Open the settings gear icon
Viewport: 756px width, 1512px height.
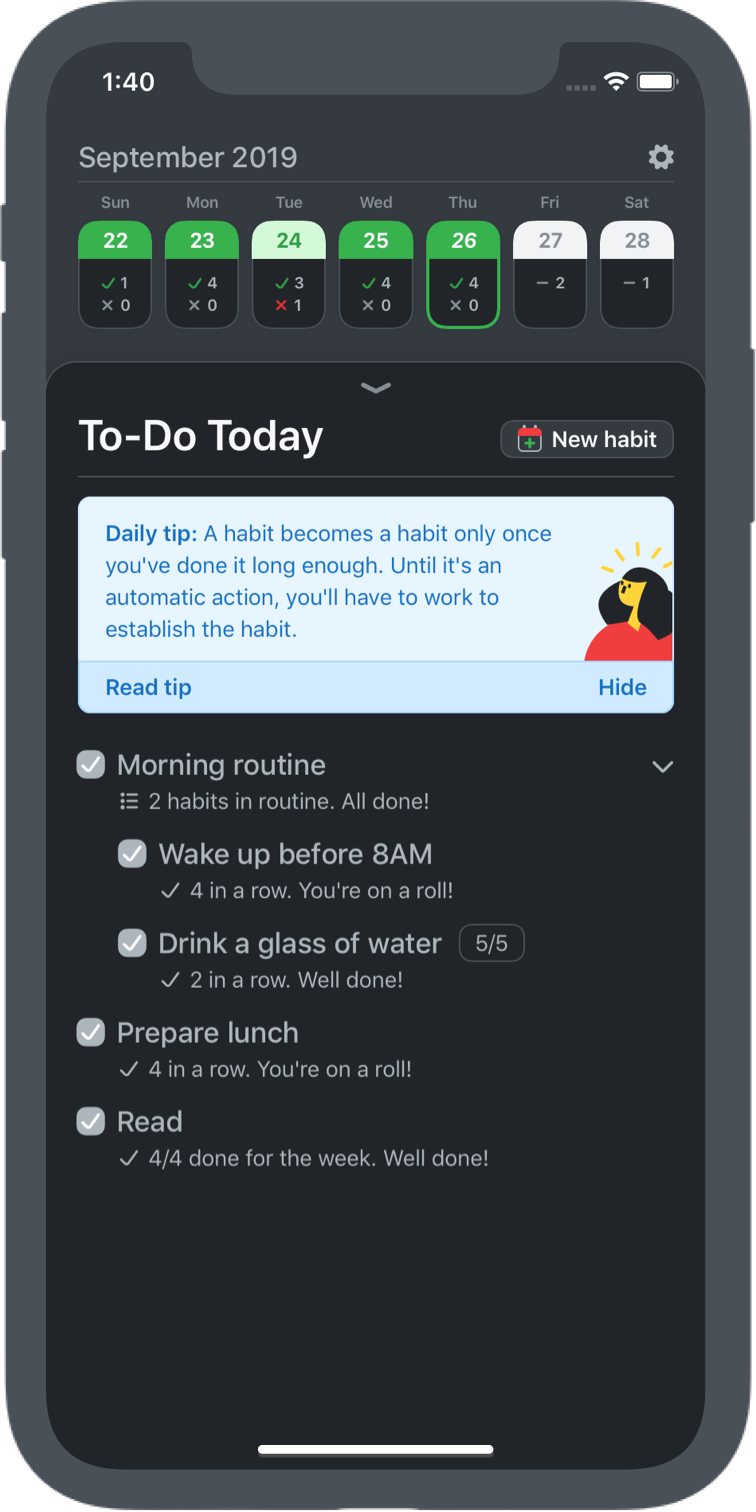tap(660, 157)
